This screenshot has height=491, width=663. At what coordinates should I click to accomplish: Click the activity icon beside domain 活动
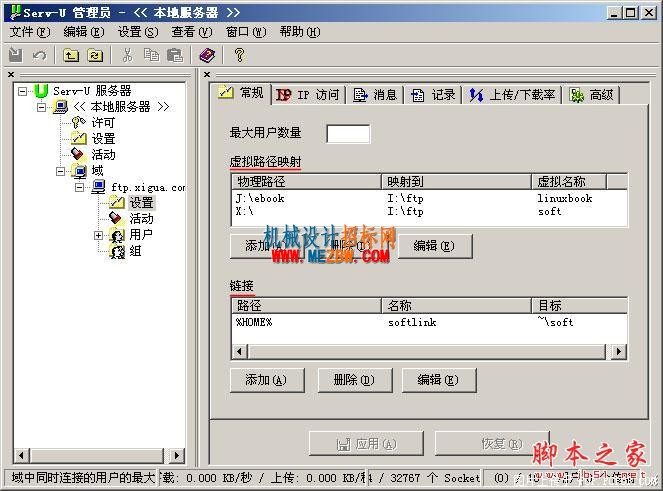[116, 218]
